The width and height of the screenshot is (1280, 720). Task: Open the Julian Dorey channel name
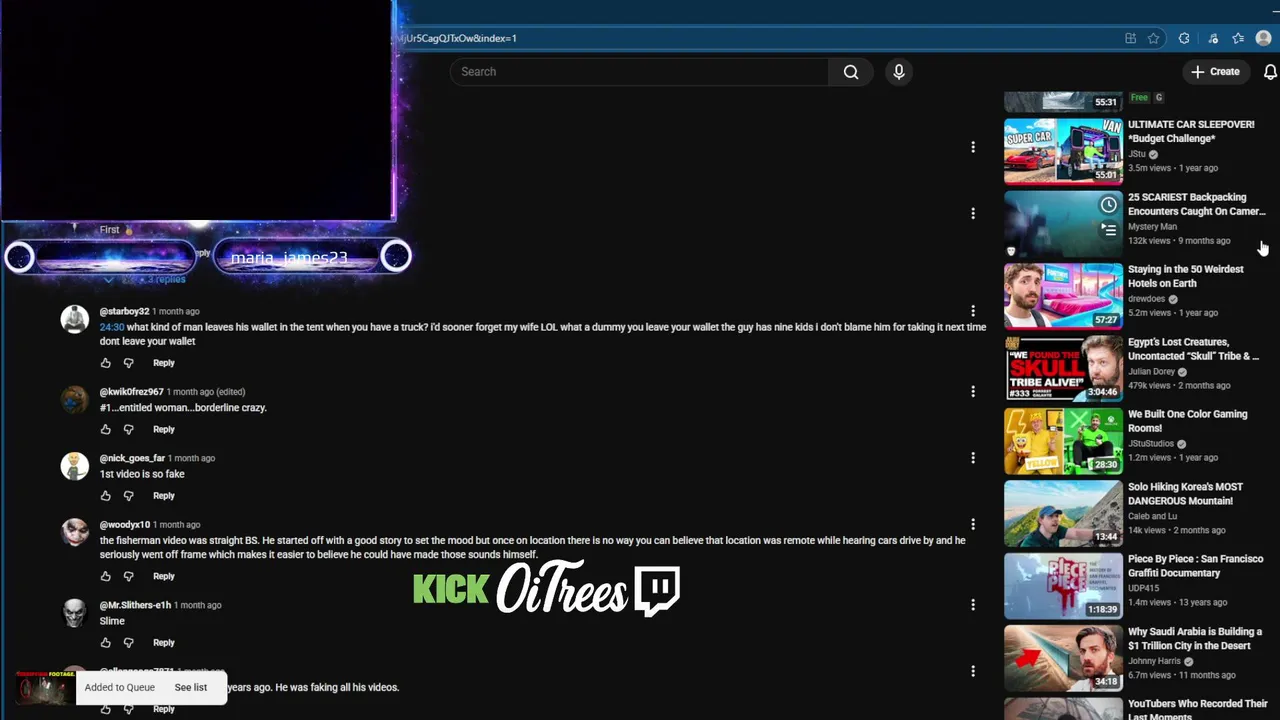(1151, 372)
